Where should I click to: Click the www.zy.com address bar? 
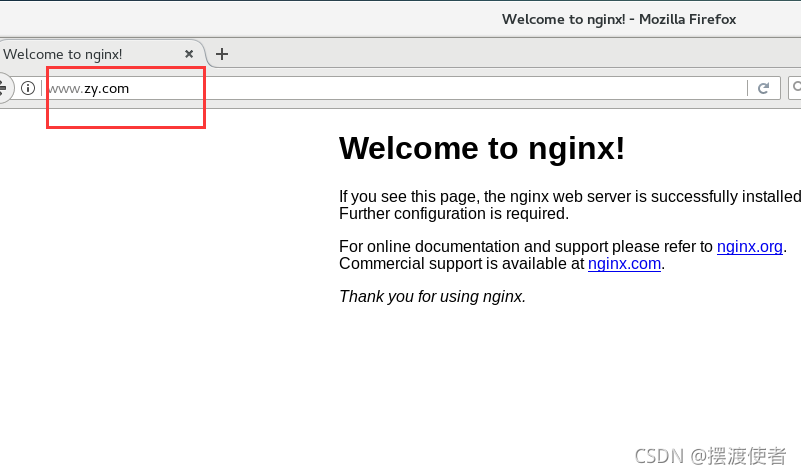click(x=393, y=88)
